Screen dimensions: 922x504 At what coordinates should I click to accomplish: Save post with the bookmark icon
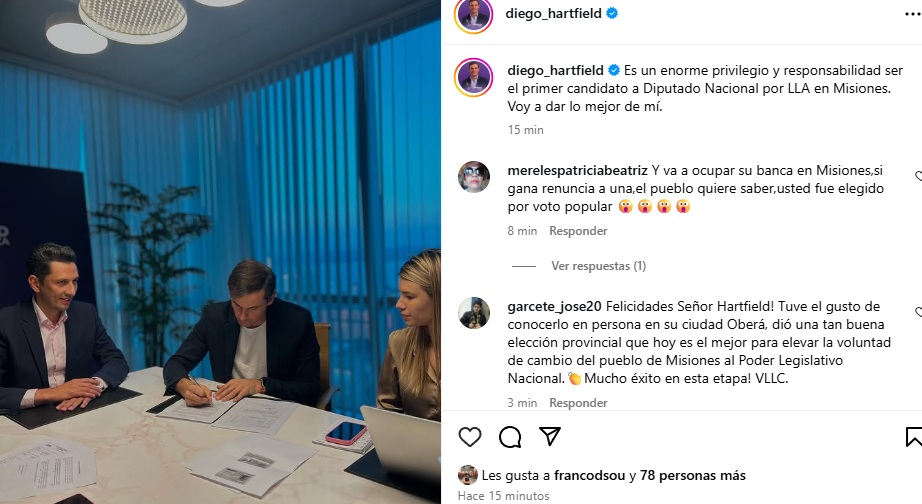(914, 437)
